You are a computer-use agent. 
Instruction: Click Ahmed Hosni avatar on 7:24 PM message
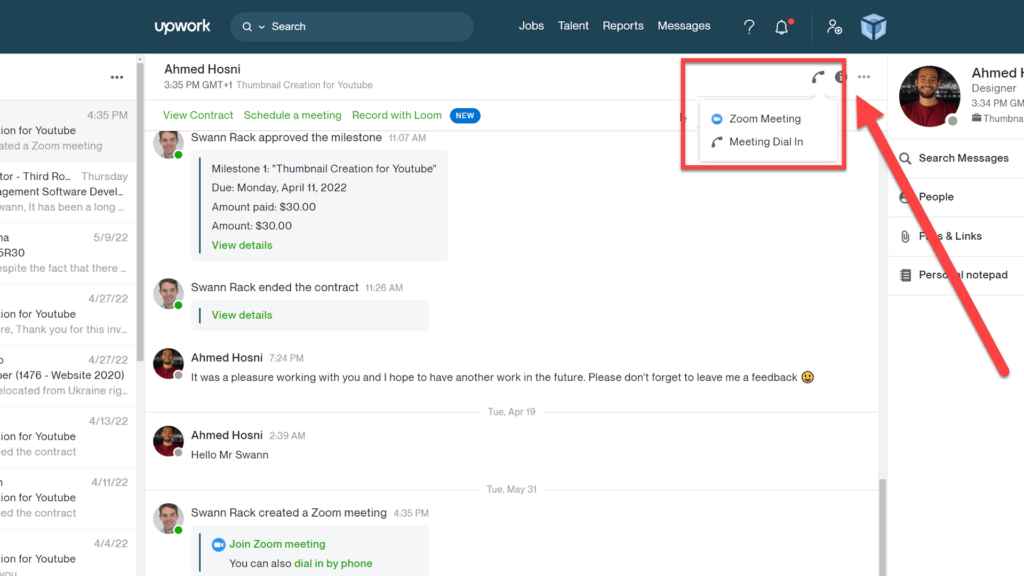click(x=168, y=364)
